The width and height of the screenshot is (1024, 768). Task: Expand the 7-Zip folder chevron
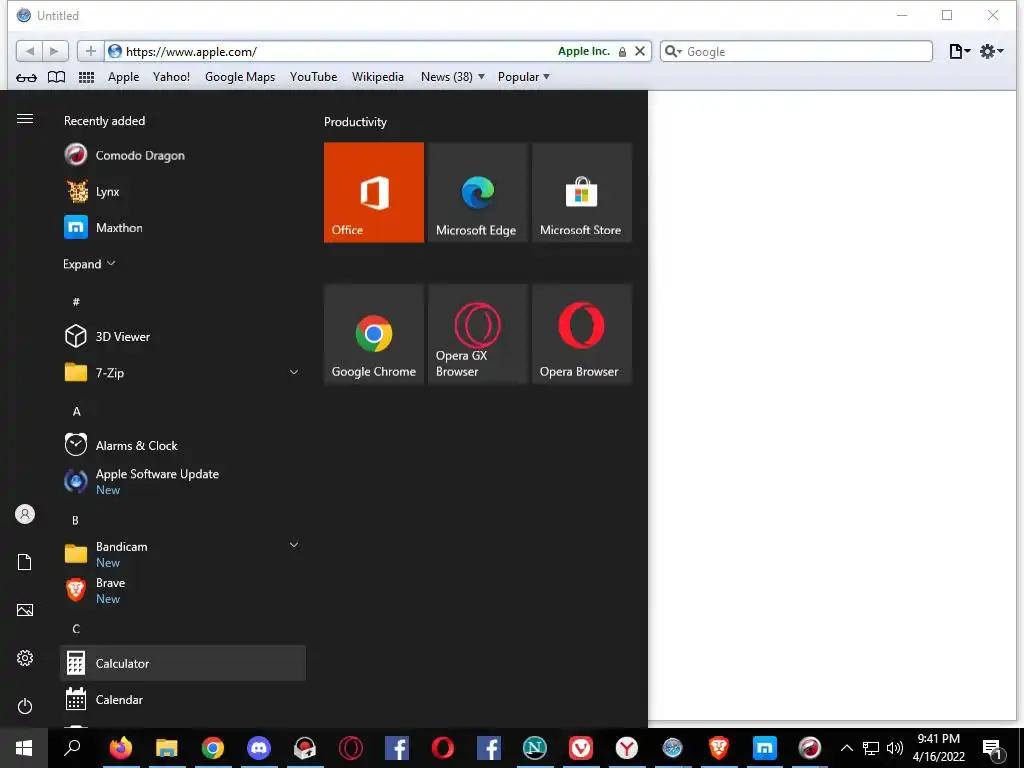(294, 372)
